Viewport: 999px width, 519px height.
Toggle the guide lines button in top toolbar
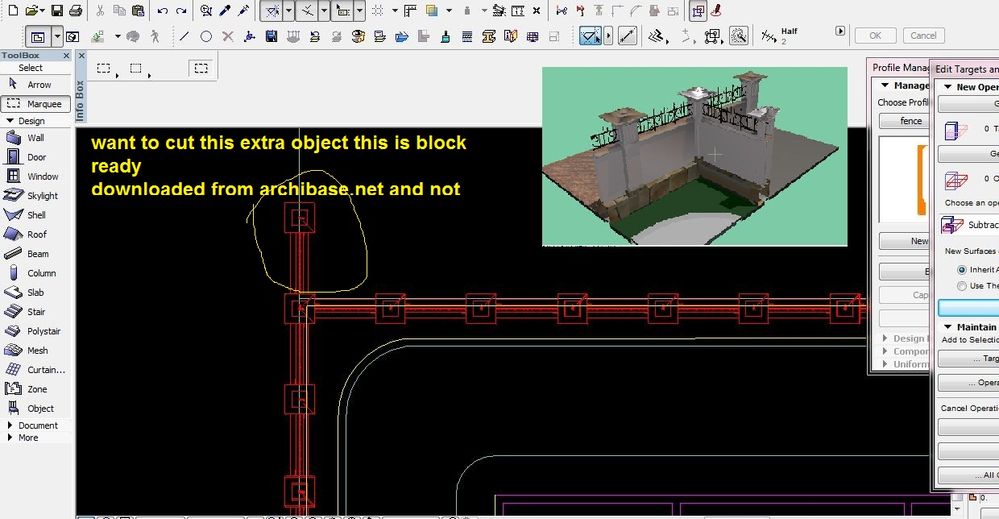(x=273, y=11)
